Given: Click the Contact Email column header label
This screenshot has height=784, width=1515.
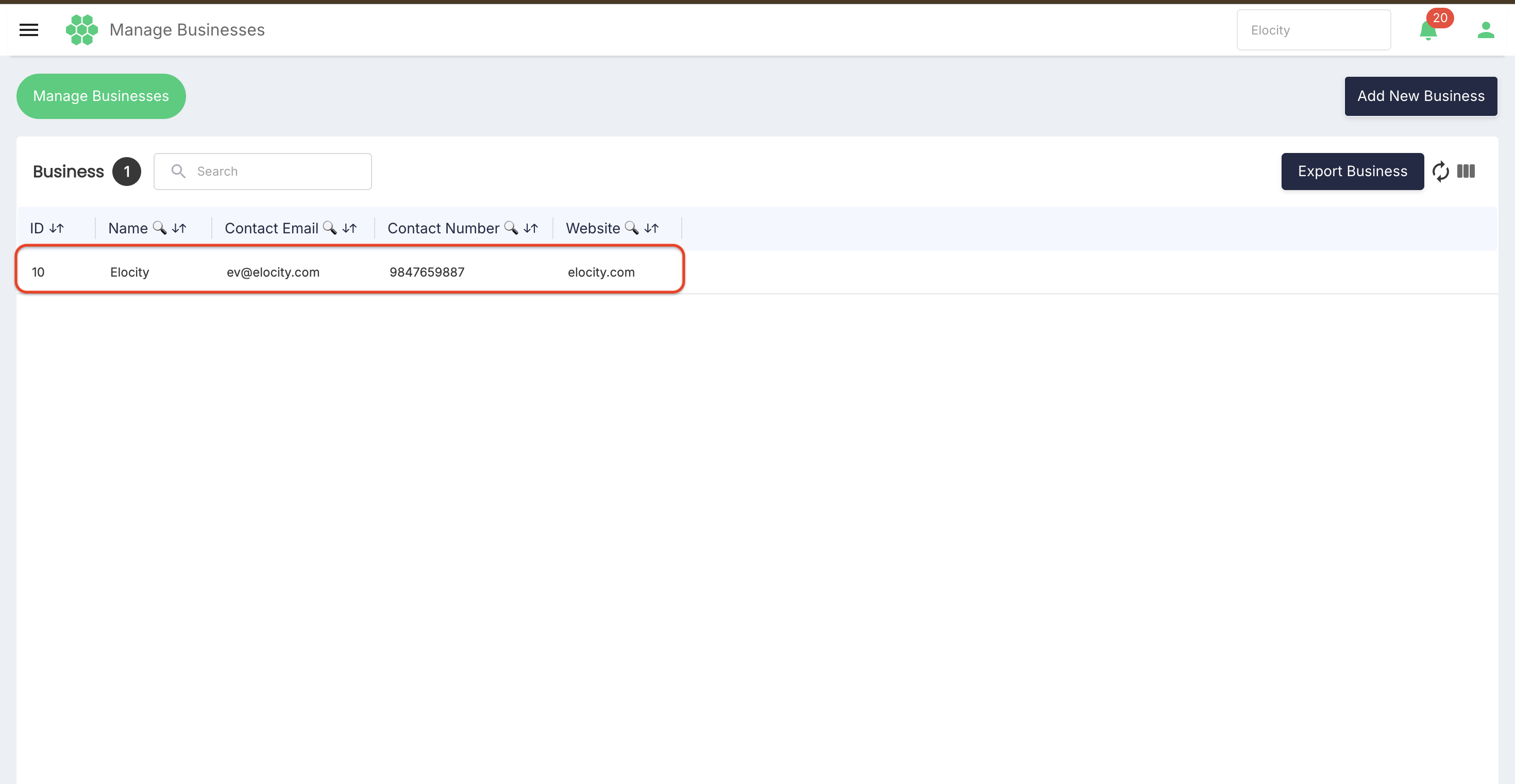Looking at the screenshot, I should pos(271,228).
